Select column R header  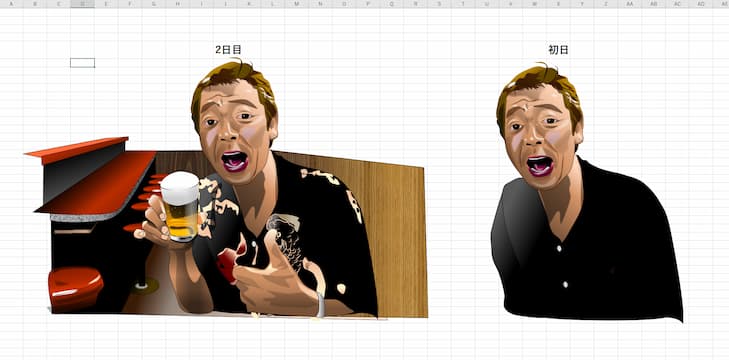(x=415, y=4)
